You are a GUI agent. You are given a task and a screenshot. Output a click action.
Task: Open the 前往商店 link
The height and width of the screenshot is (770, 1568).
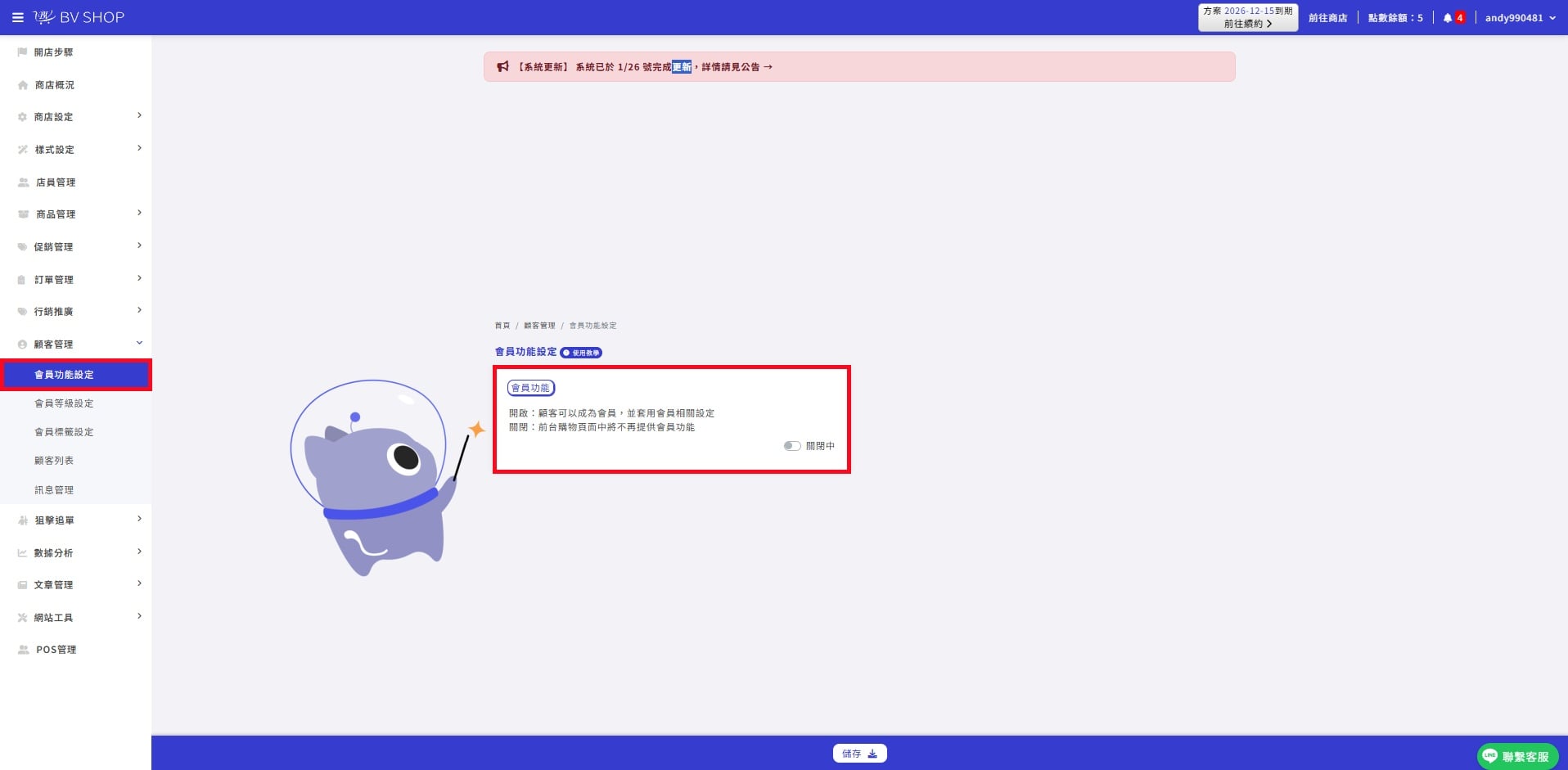click(x=1327, y=18)
